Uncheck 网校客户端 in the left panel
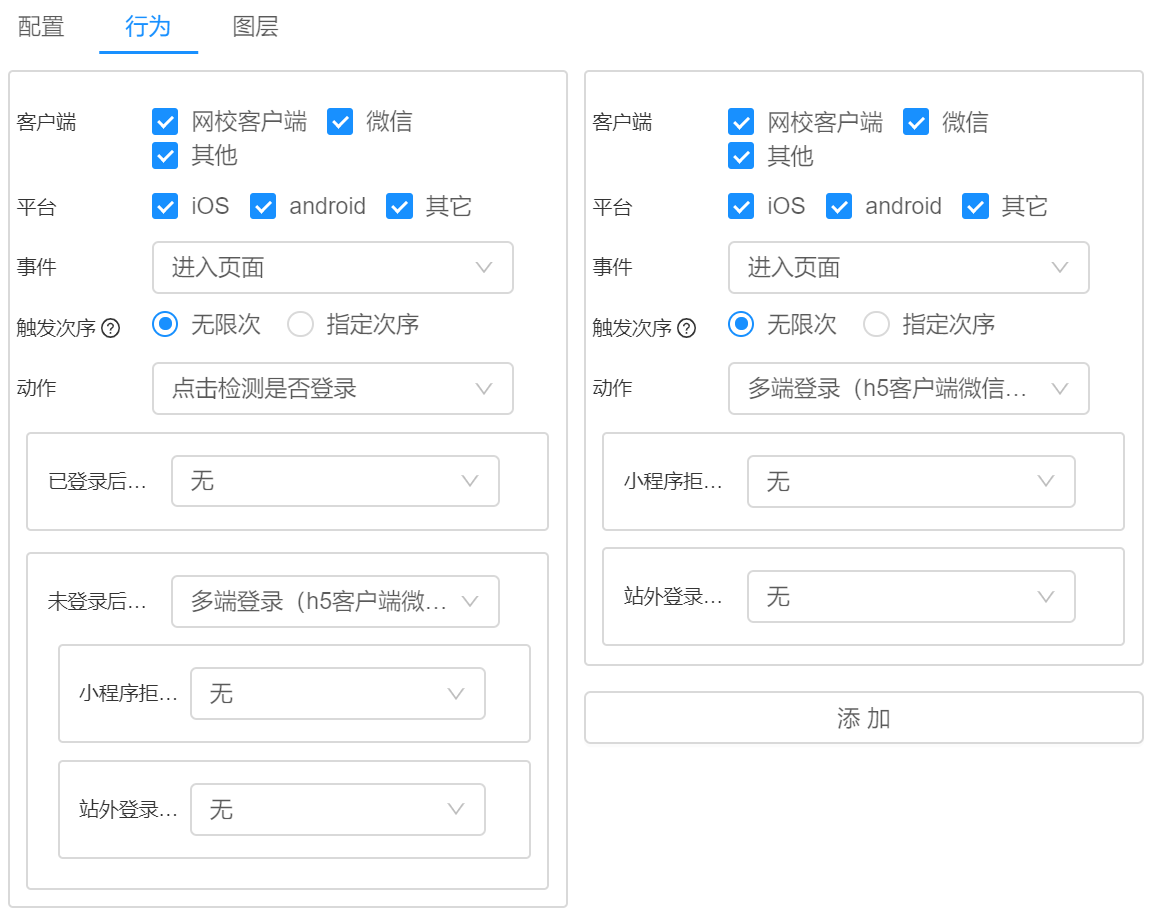 tap(165, 122)
